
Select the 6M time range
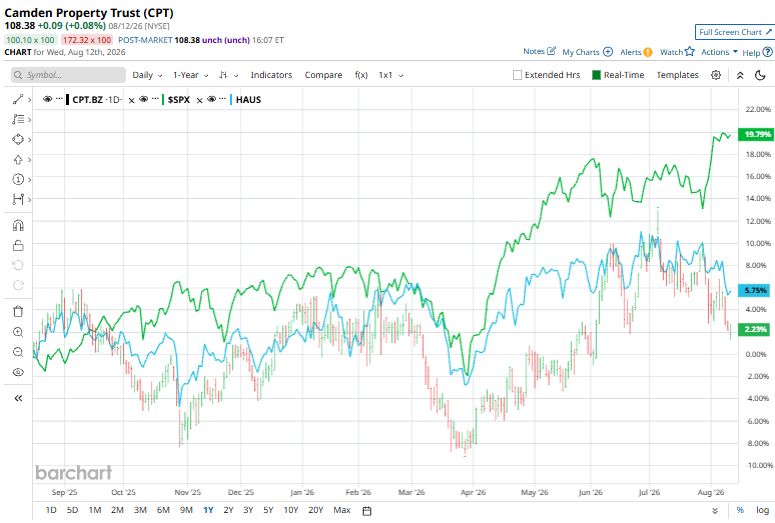163,510
